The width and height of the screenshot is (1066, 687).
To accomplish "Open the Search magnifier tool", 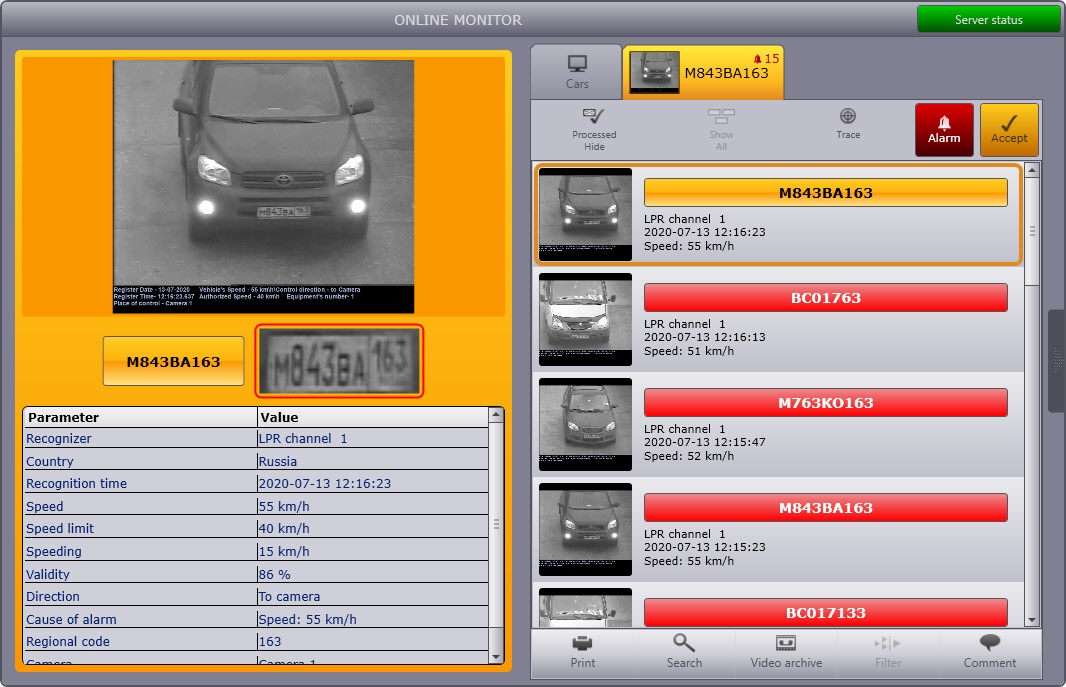I will point(684,652).
